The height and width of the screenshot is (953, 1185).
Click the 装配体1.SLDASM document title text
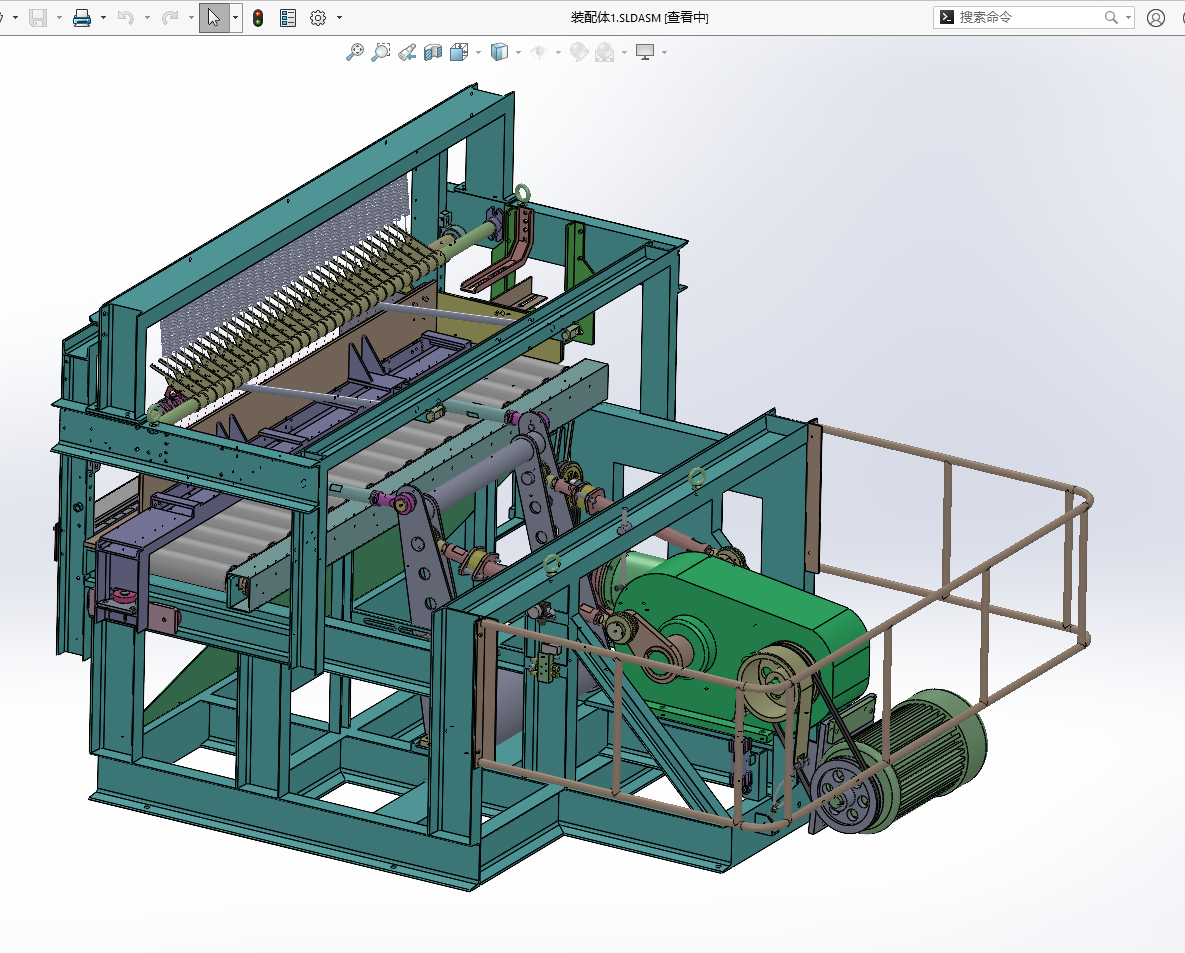639,17
